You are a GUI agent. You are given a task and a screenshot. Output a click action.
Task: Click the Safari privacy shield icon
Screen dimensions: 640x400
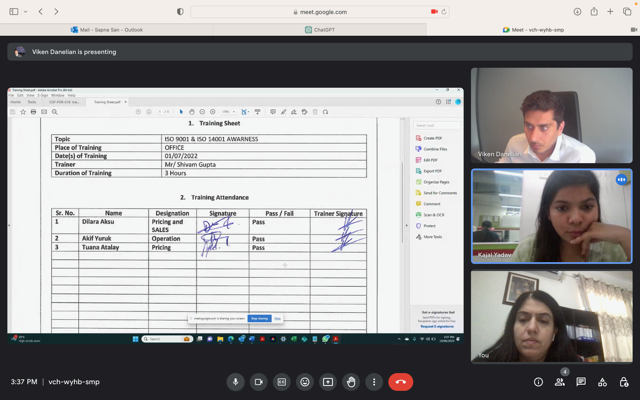[180, 11]
